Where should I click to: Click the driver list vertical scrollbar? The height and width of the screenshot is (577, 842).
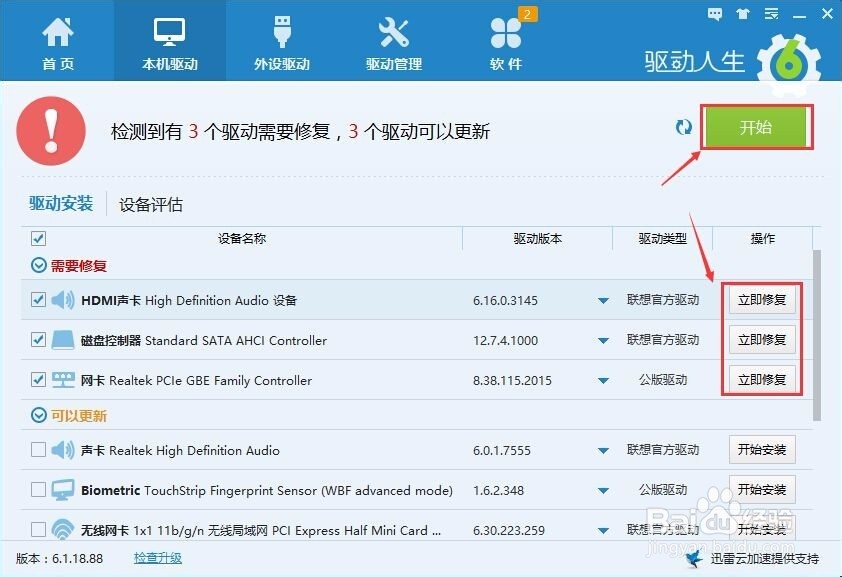(817, 335)
